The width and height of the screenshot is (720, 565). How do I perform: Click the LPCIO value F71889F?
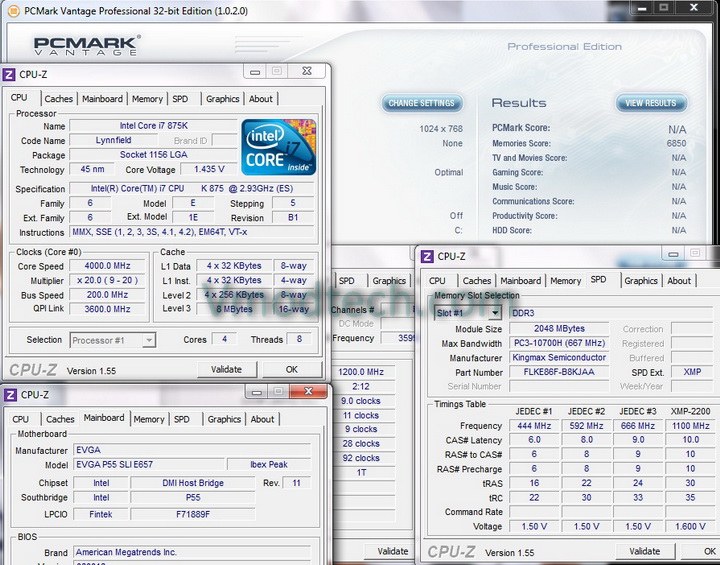tap(193, 514)
